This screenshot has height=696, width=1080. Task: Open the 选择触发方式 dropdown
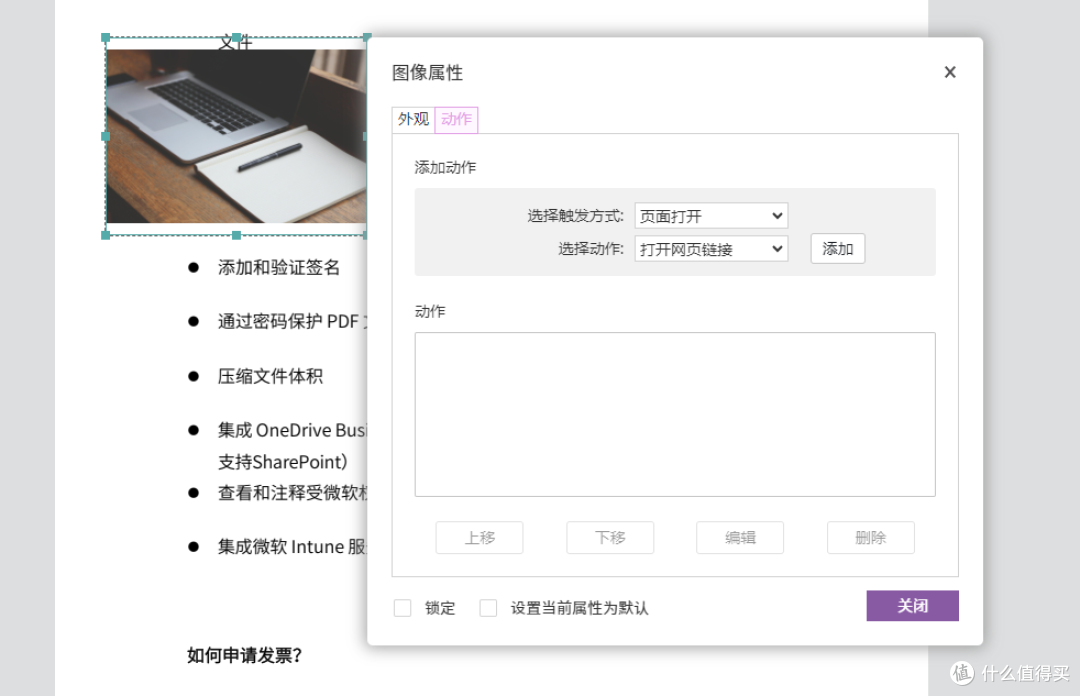711,216
